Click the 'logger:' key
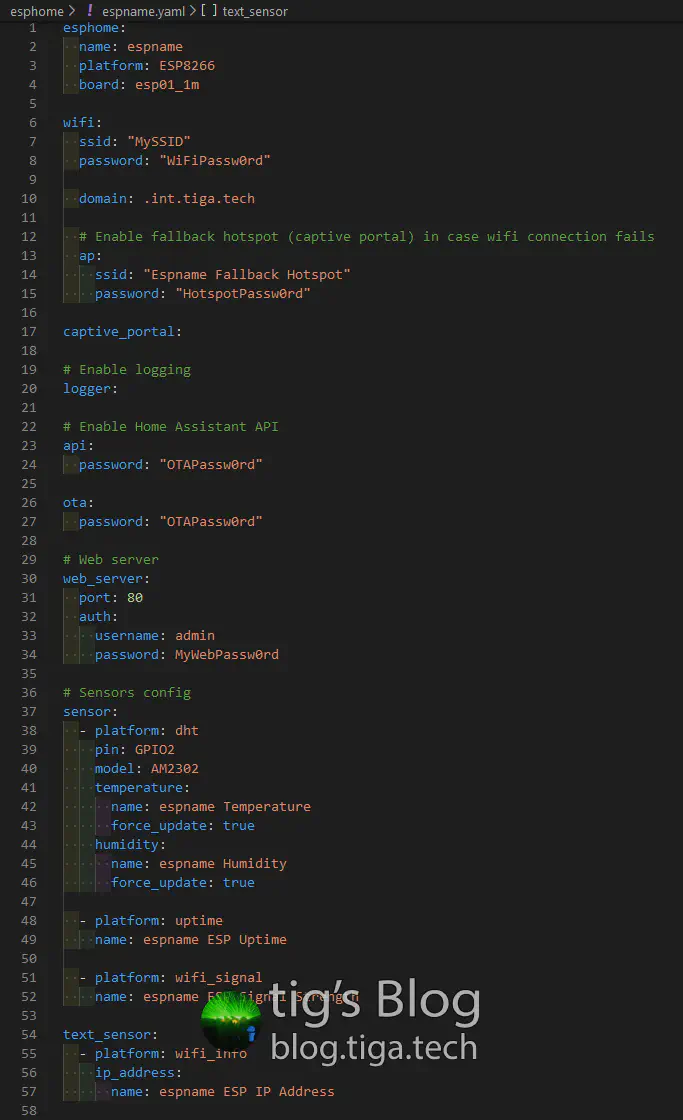683x1120 pixels. (90, 389)
